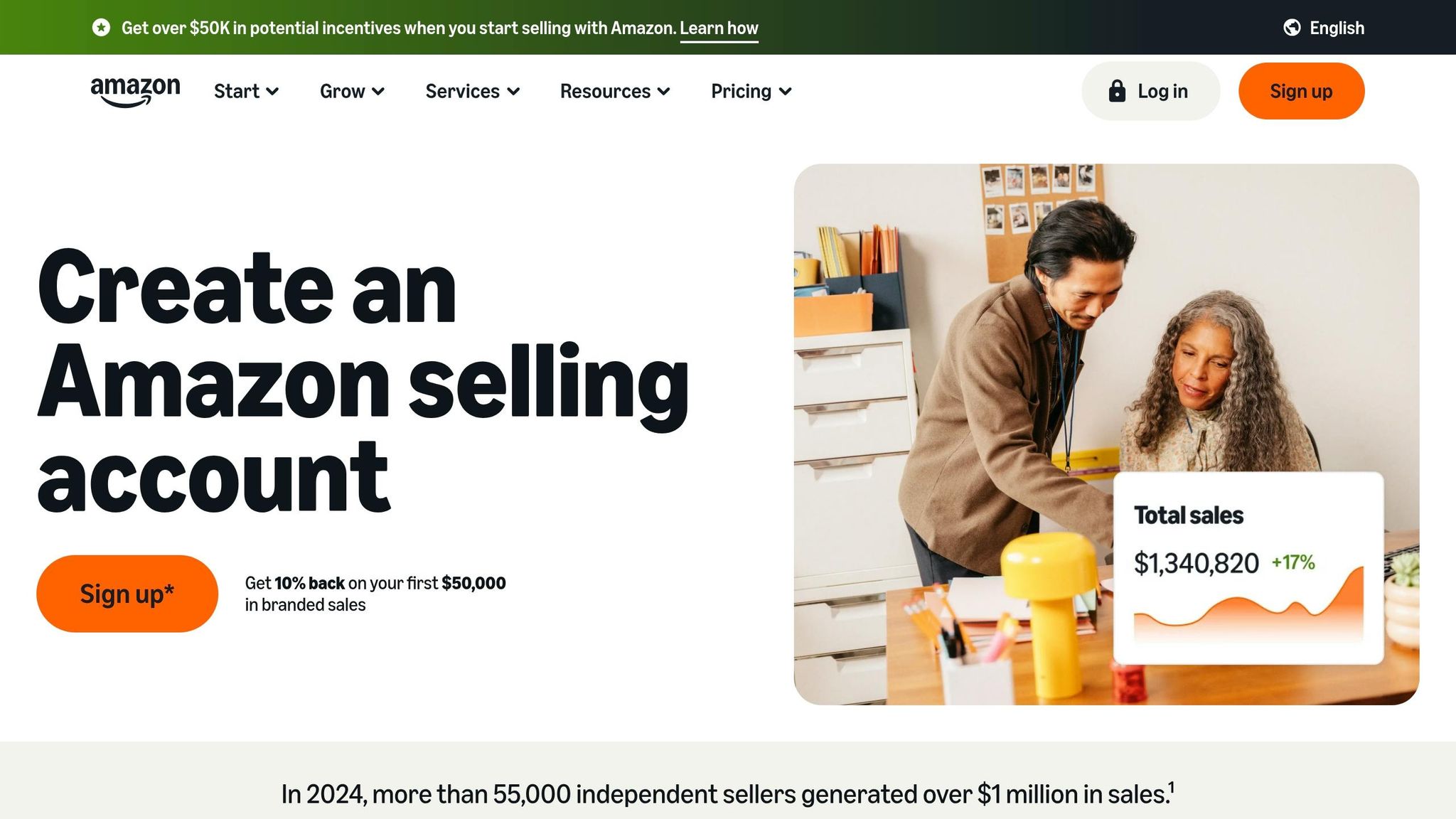This screenshot has height=819, width=1456.
Task: Click the $50K incentives banner text
Action: pyautogui.click(x=399, y=28)
